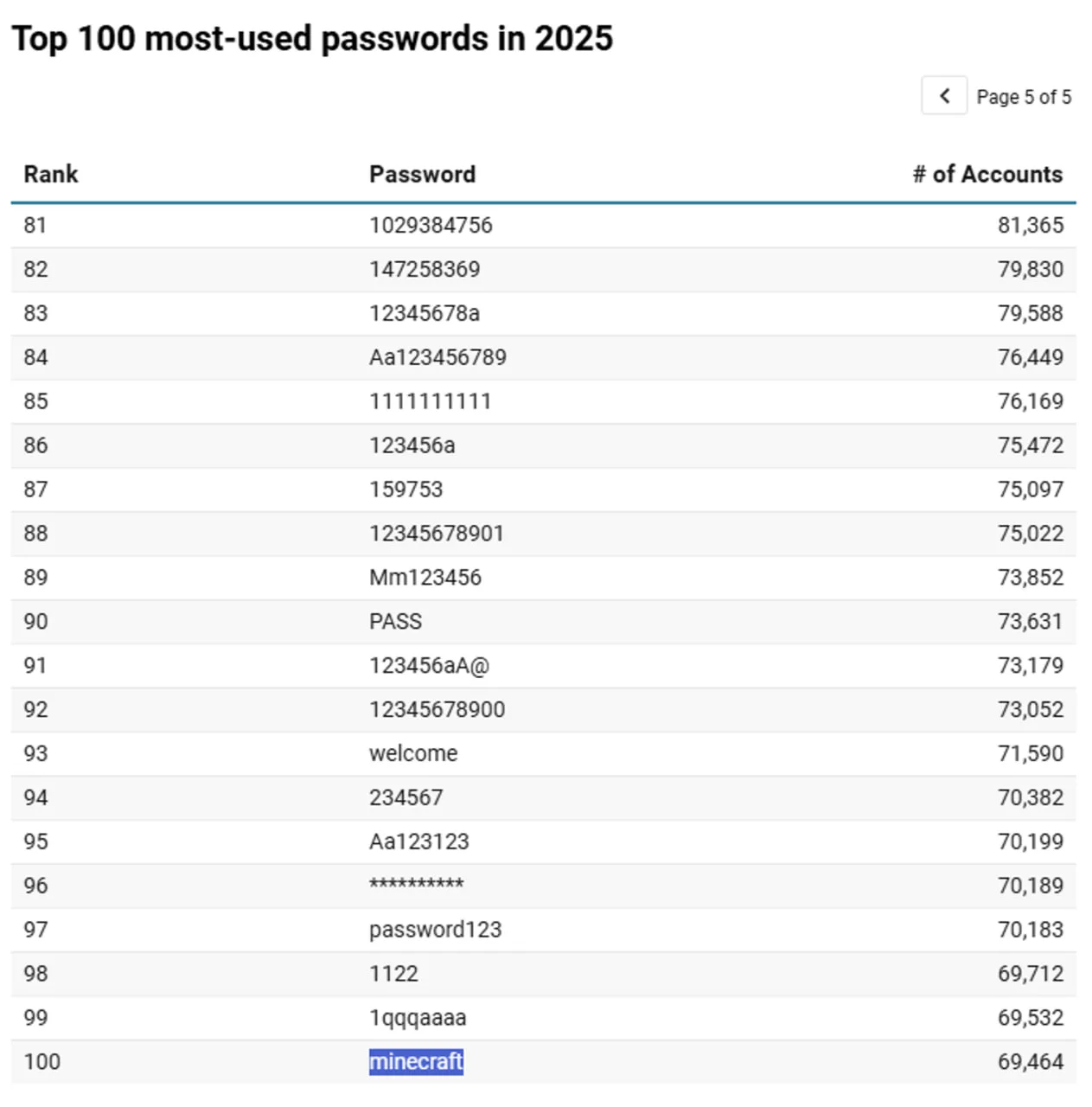Click the PASS password entry
1092x1107 pixels.
[x=396, y=622]
